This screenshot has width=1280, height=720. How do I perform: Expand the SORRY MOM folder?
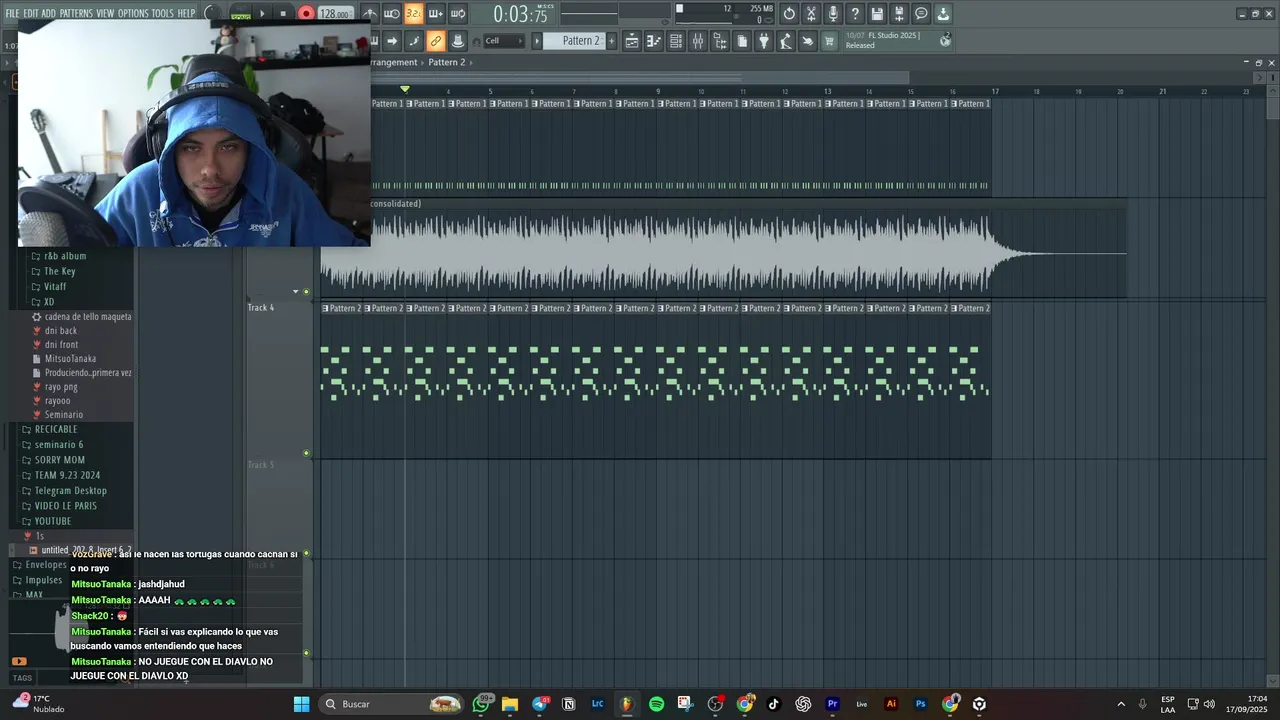click(x=60, y=460)
